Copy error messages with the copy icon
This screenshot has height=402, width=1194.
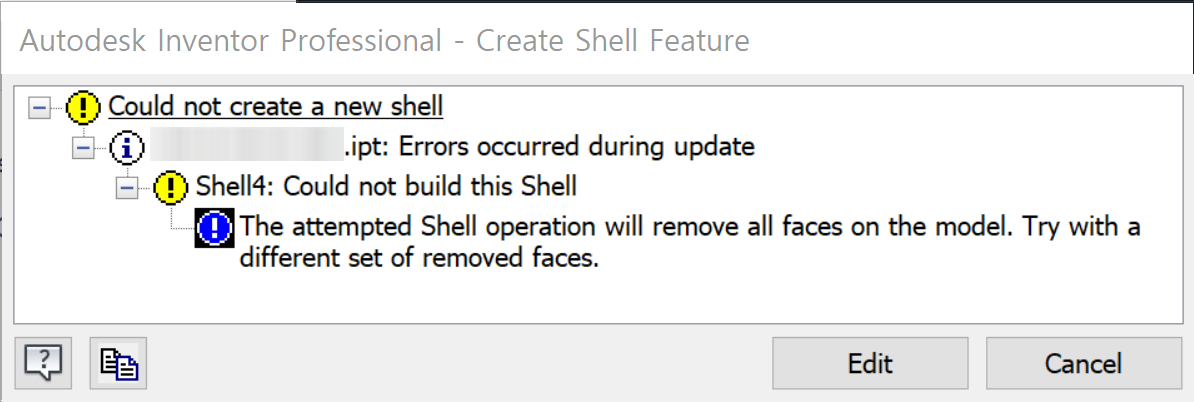point(118,362)
